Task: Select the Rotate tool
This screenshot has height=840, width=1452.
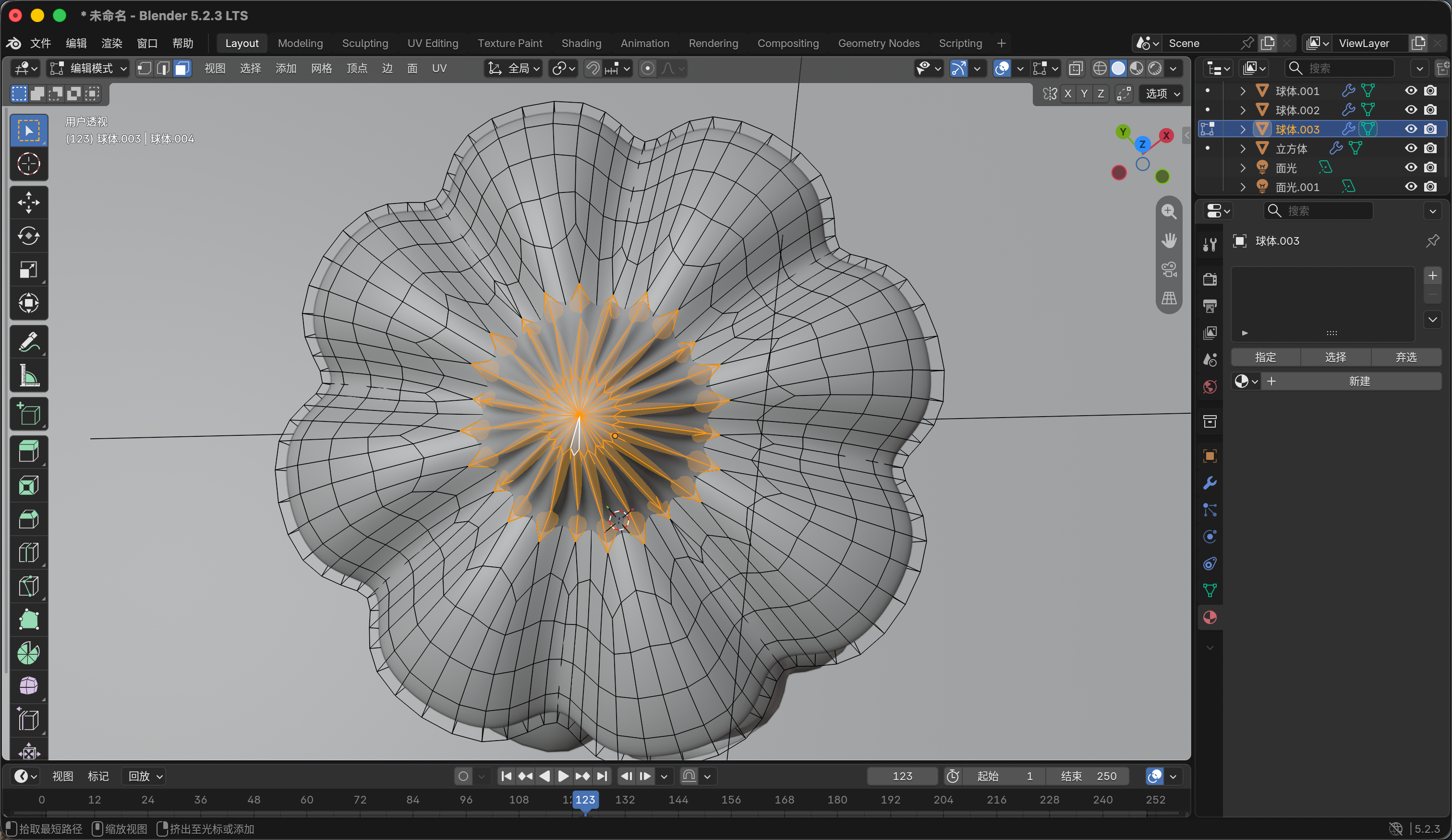Action: pyautogui.click(x=29, y=236)
